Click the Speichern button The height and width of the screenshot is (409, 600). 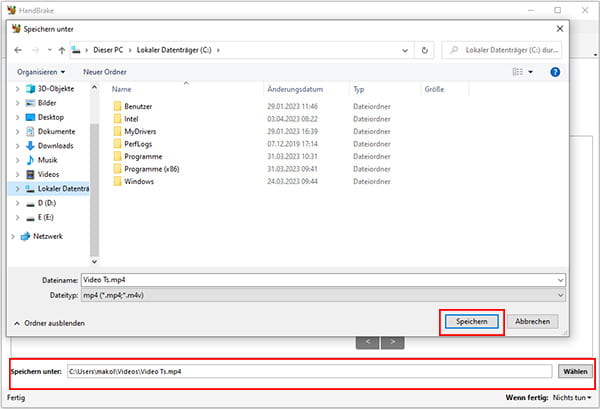coord(471,322)
